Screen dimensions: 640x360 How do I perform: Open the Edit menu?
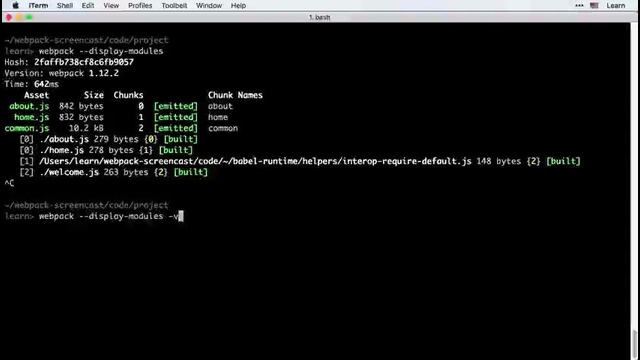point(88,5)
